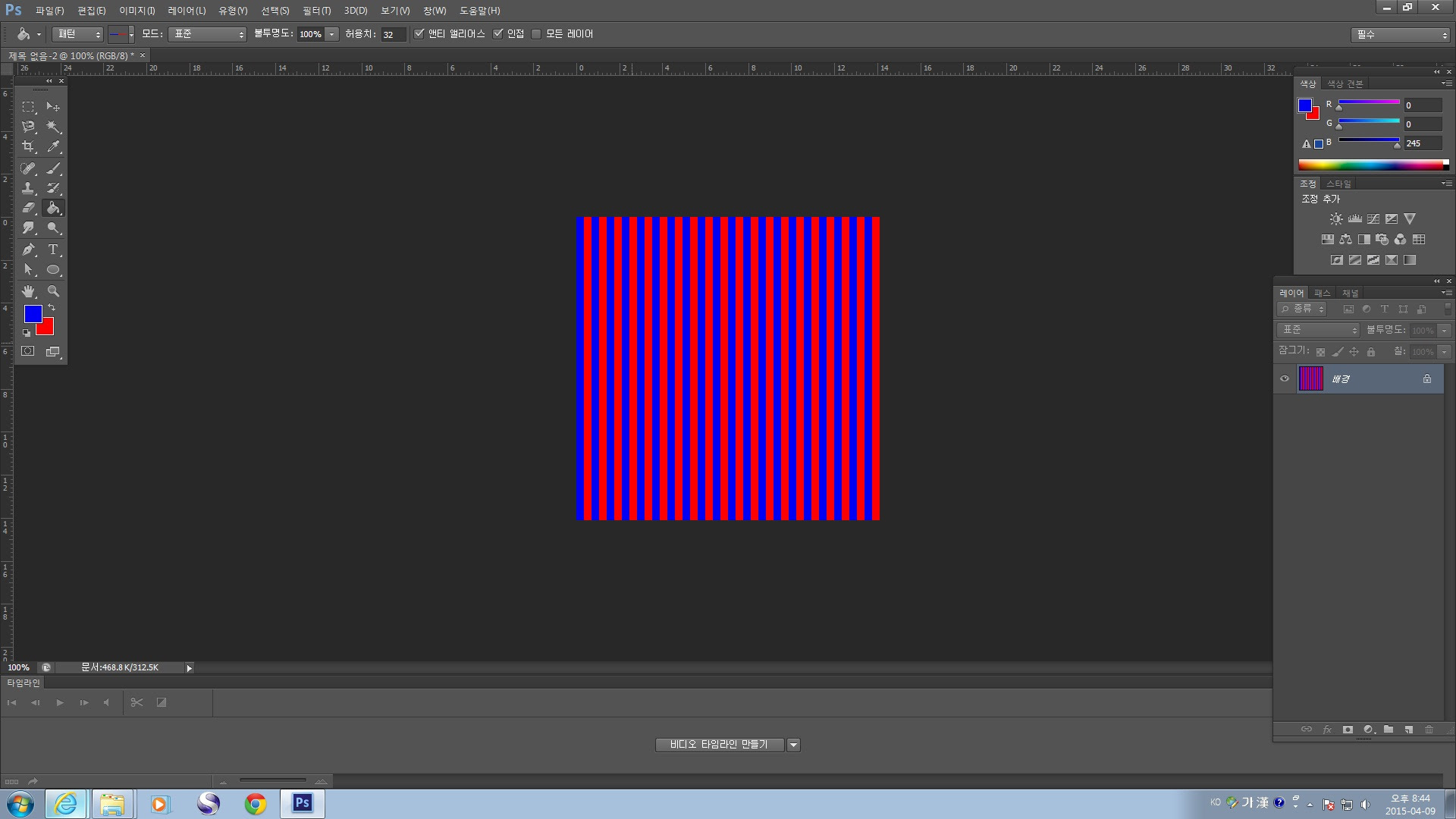Toggle lock image pixels
Viewport: 1456px width, 819px height.
pos(1338,352)
